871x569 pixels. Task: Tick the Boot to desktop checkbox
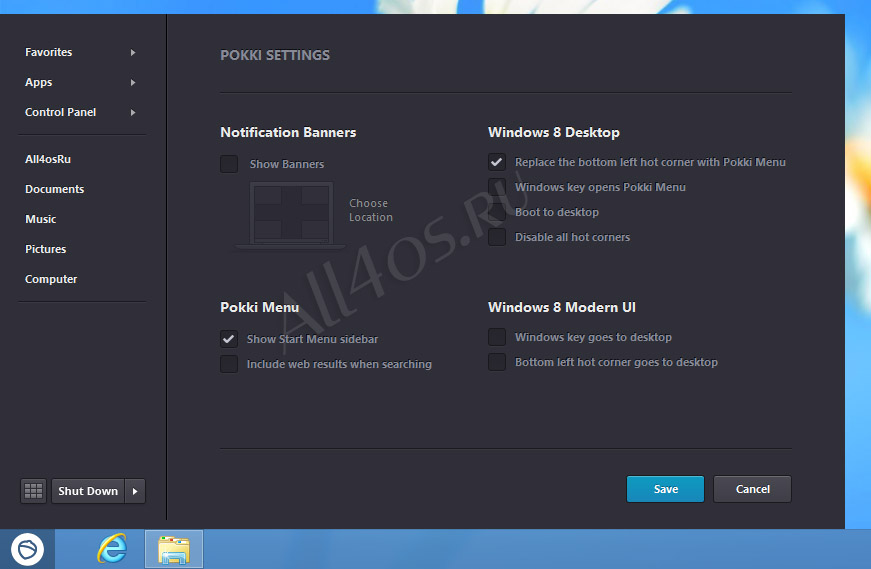(497, 212)
